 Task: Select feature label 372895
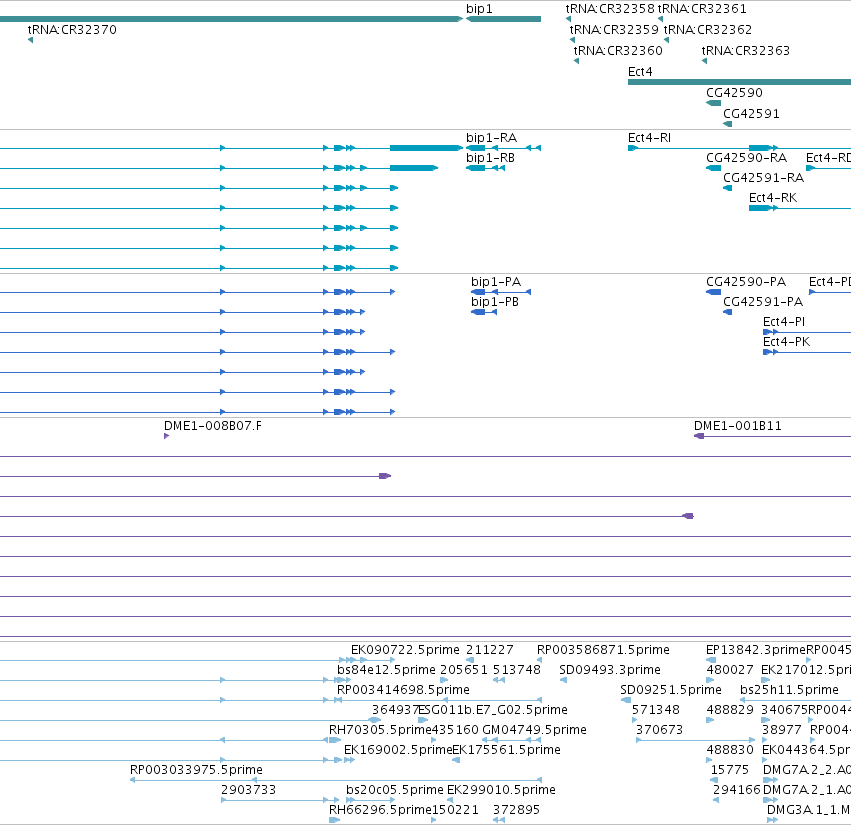[x=516, y=810]
